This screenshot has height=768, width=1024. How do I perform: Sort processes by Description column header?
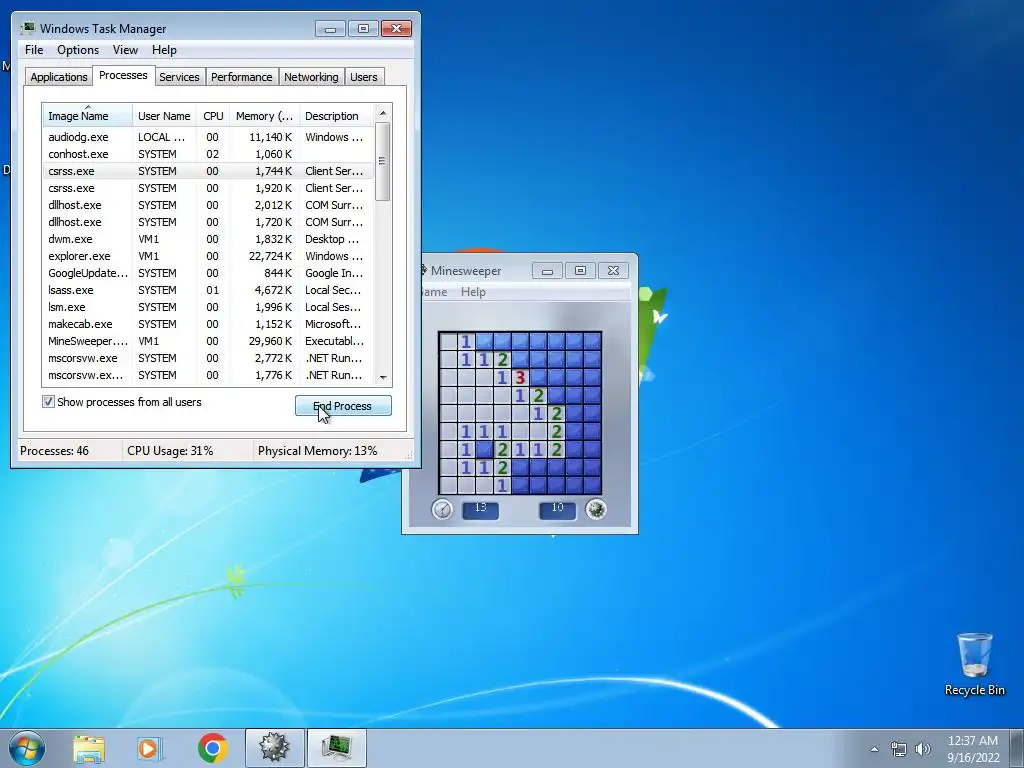336,116
